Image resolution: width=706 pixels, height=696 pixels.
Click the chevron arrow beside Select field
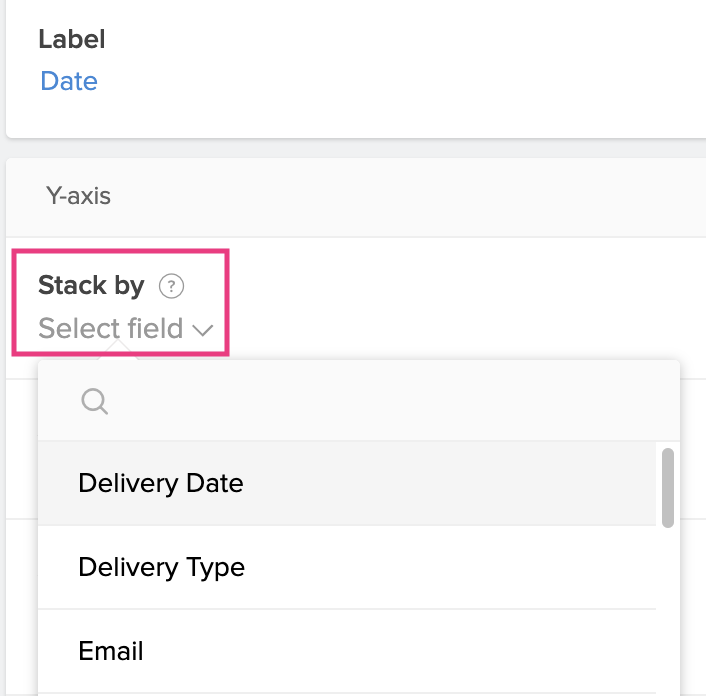tap(204, 330)
